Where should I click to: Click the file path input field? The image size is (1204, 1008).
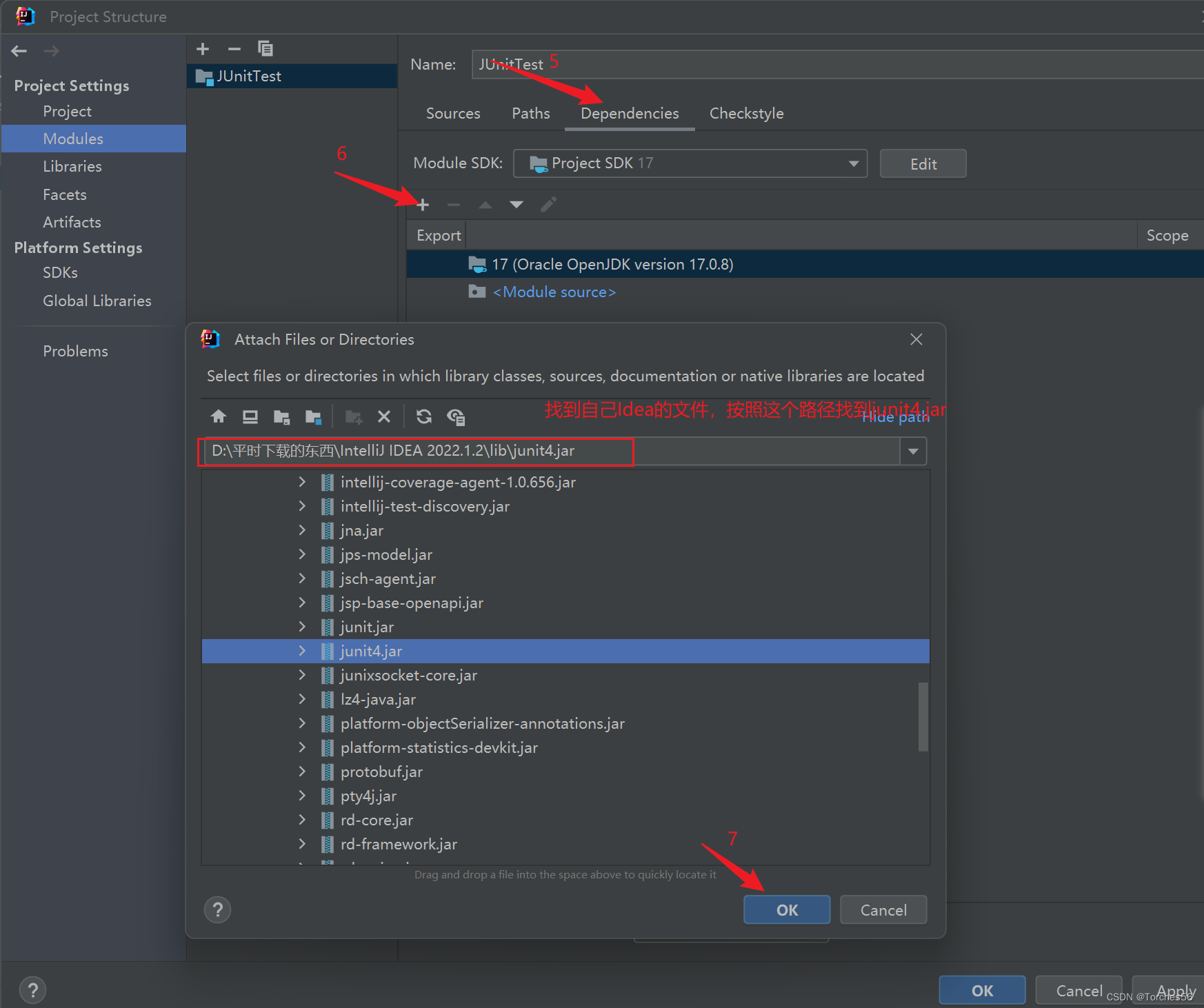[x=552, y=452]
